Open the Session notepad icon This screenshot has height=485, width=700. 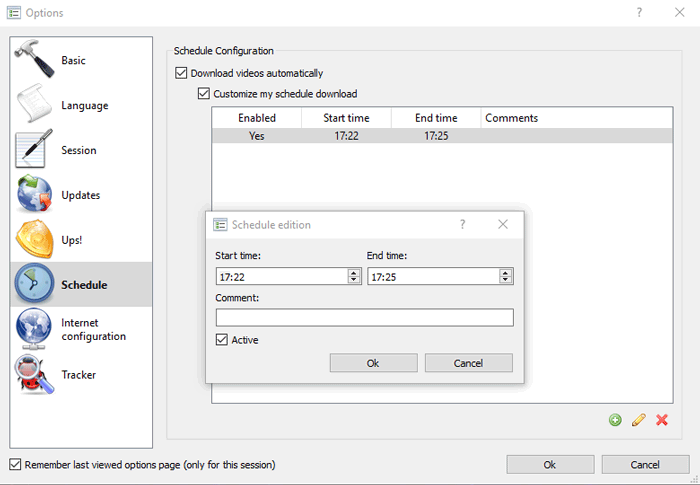(x=34, y=149)
